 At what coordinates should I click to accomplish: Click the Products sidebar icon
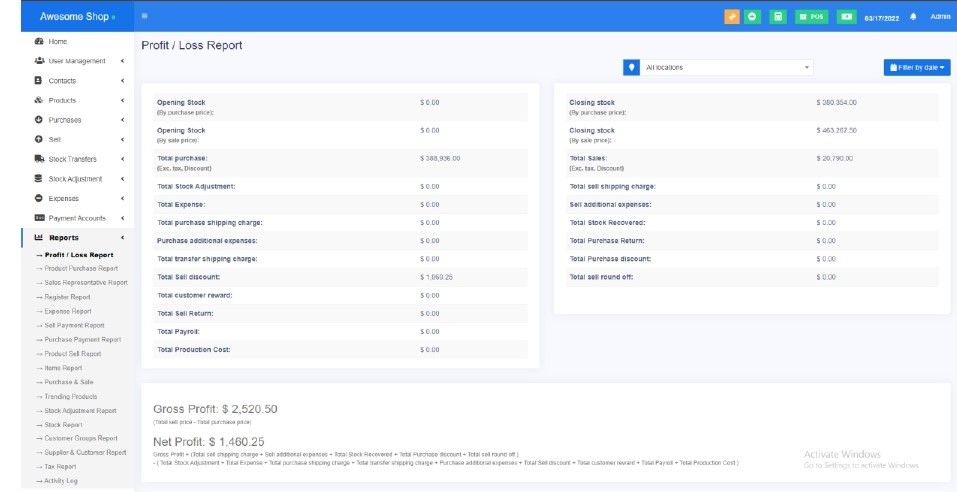(x=39, y=100)
